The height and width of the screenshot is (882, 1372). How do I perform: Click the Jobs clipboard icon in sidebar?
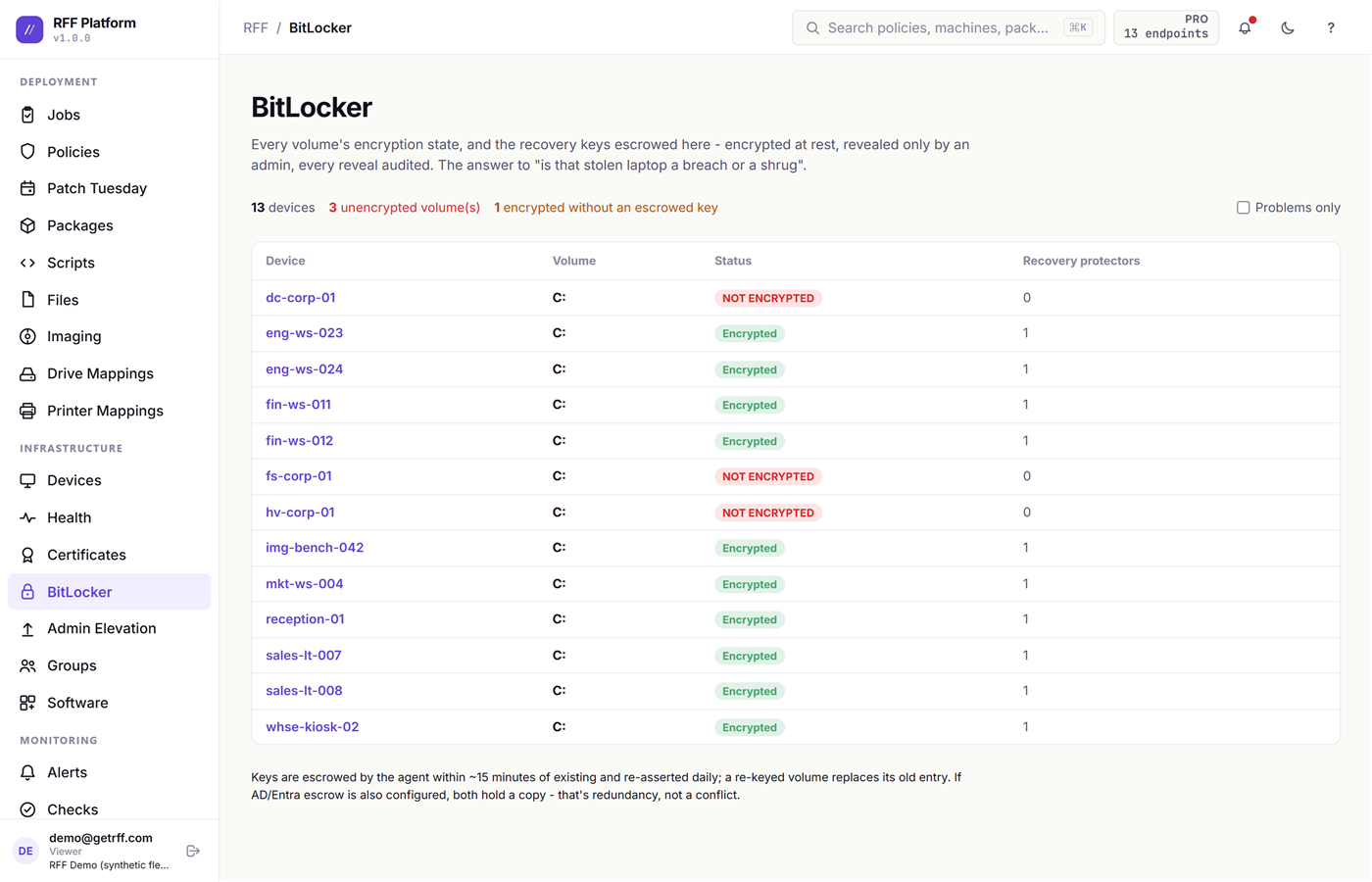(x=27, y=115)
